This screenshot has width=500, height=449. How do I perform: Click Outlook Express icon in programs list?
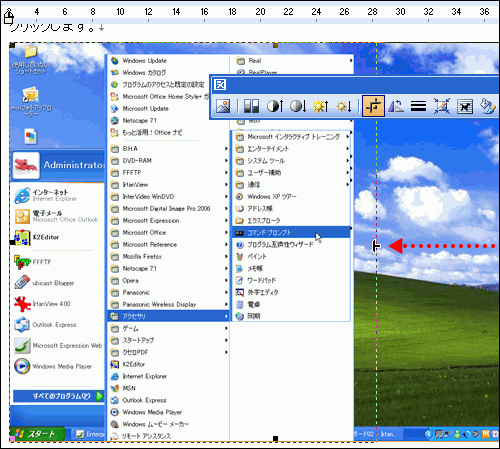point(115,401)
